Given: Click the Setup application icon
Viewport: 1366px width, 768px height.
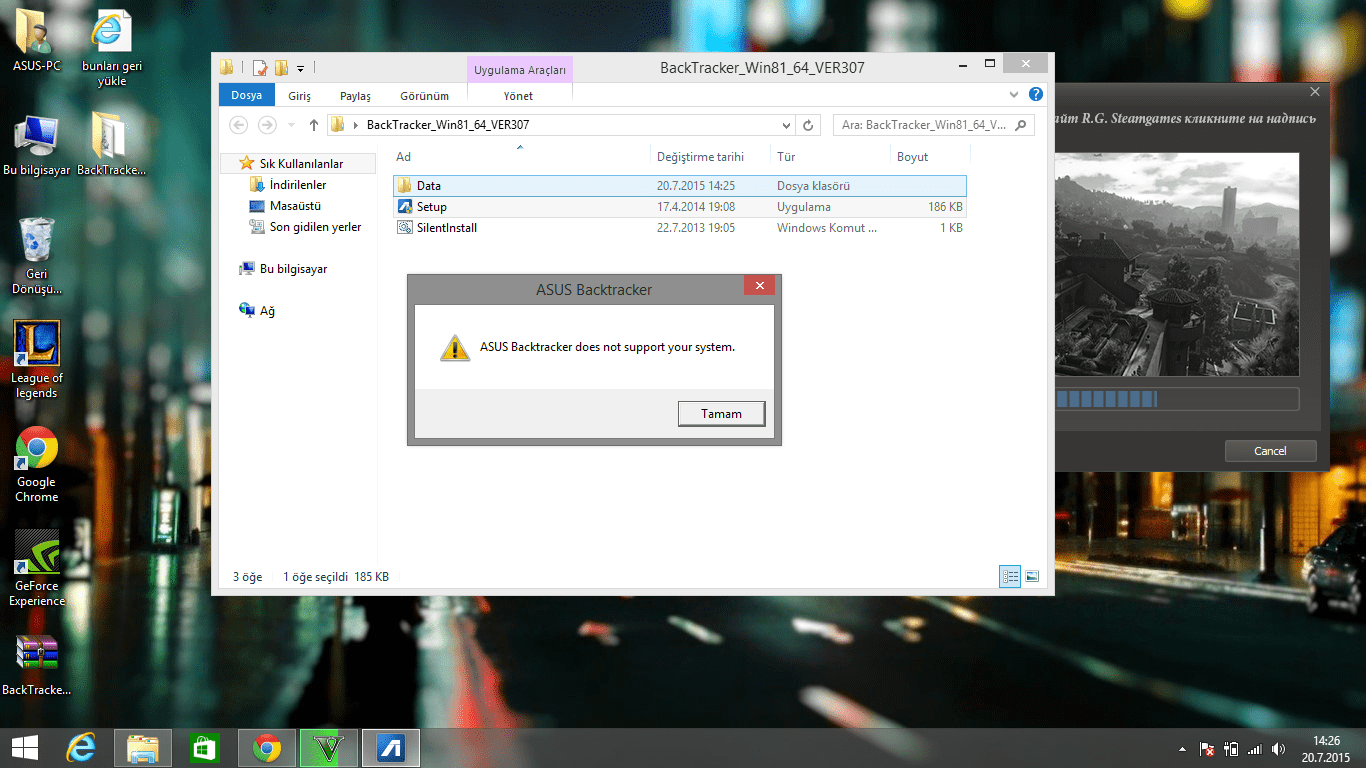Looking at the screenshot, I should [x=405, y=207].
